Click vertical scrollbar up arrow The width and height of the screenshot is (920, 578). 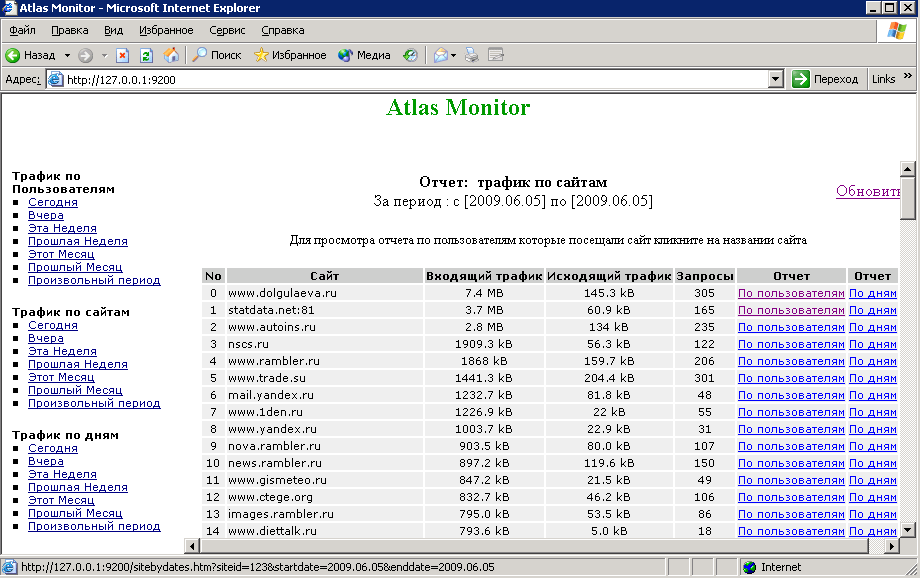907,169
